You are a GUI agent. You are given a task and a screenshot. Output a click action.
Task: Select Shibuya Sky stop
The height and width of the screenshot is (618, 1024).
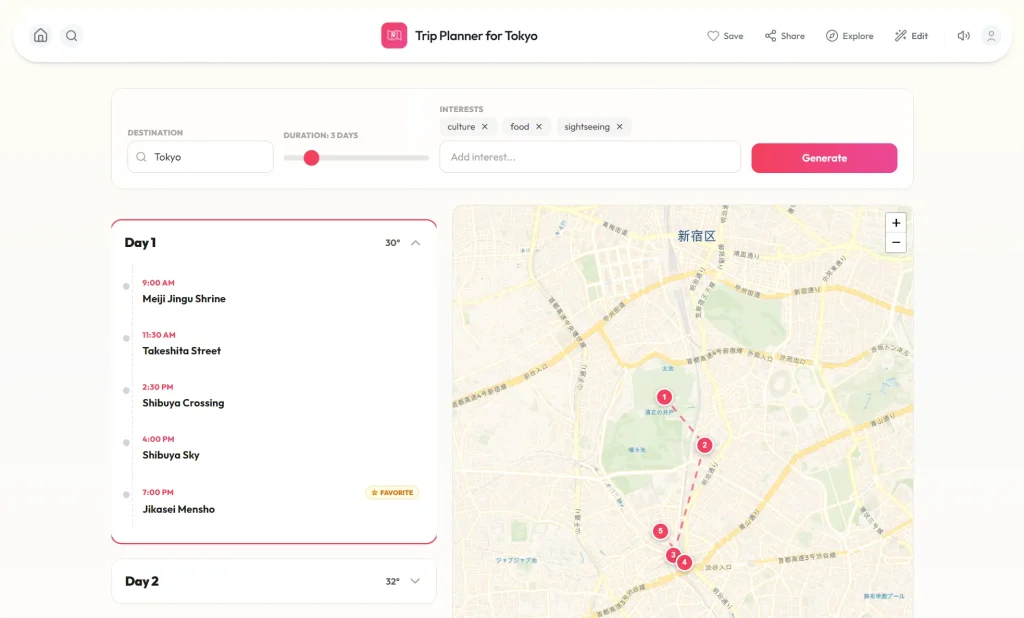[170, 455]
